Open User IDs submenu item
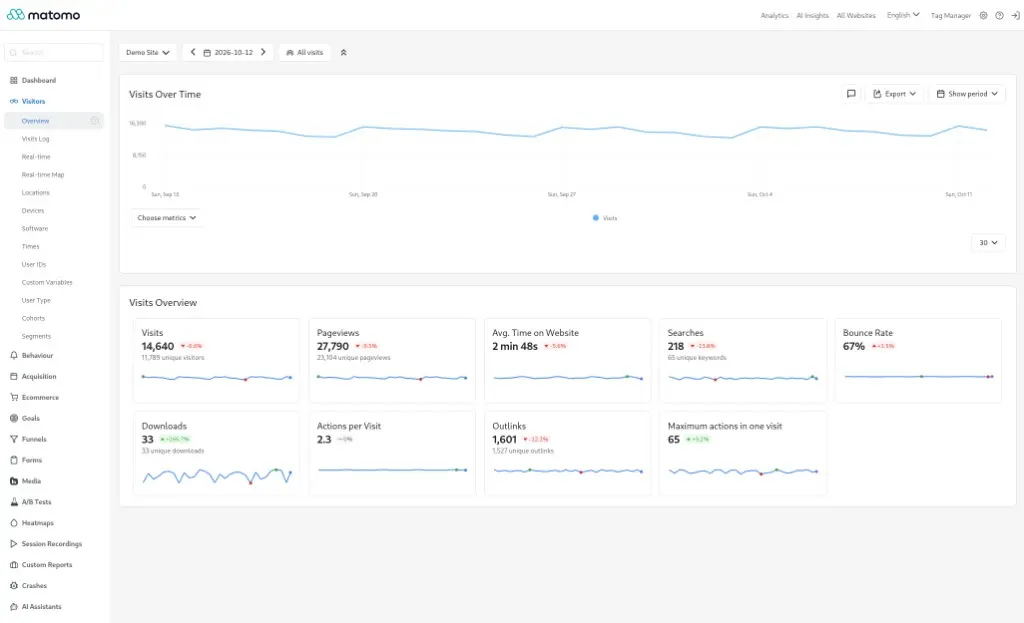This screenshot has height=623, width=1024. [x=34, y=264]
